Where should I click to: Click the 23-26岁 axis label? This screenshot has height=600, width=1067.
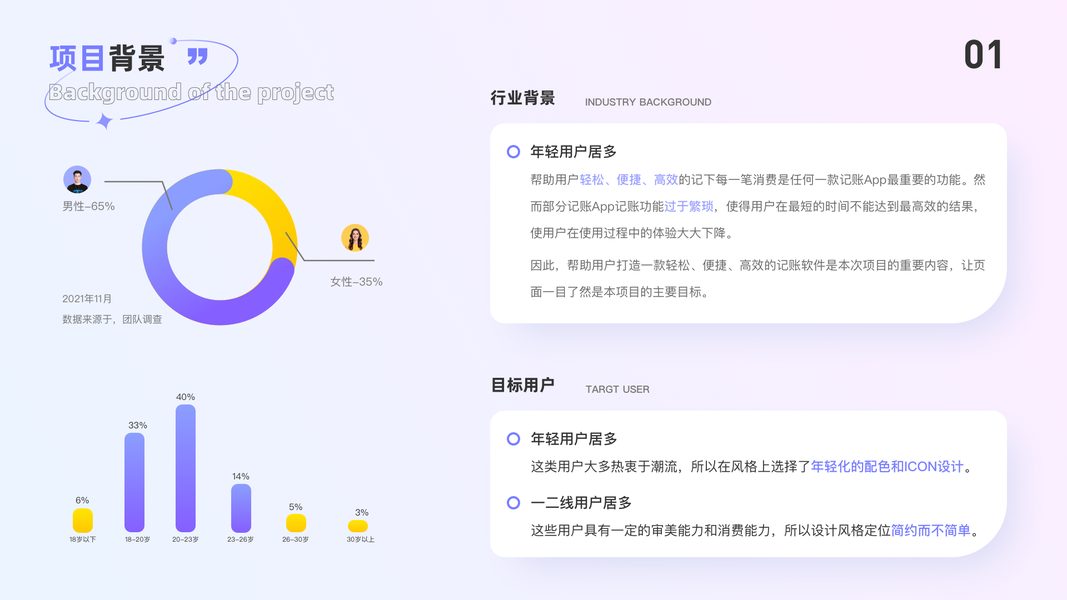coord(241,539)
